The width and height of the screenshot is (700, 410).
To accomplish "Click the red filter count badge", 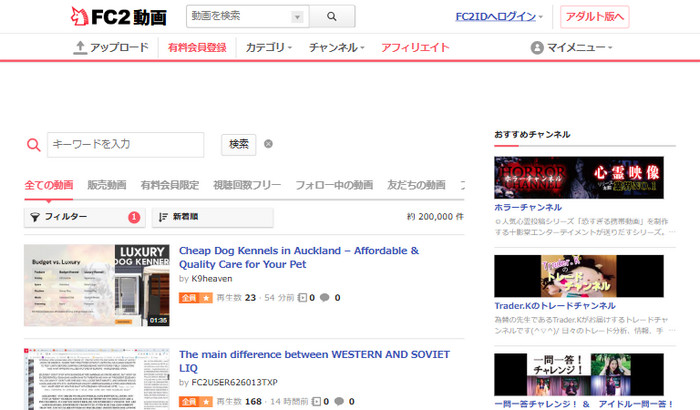I will pyautogui.click(x=134, y=217).
